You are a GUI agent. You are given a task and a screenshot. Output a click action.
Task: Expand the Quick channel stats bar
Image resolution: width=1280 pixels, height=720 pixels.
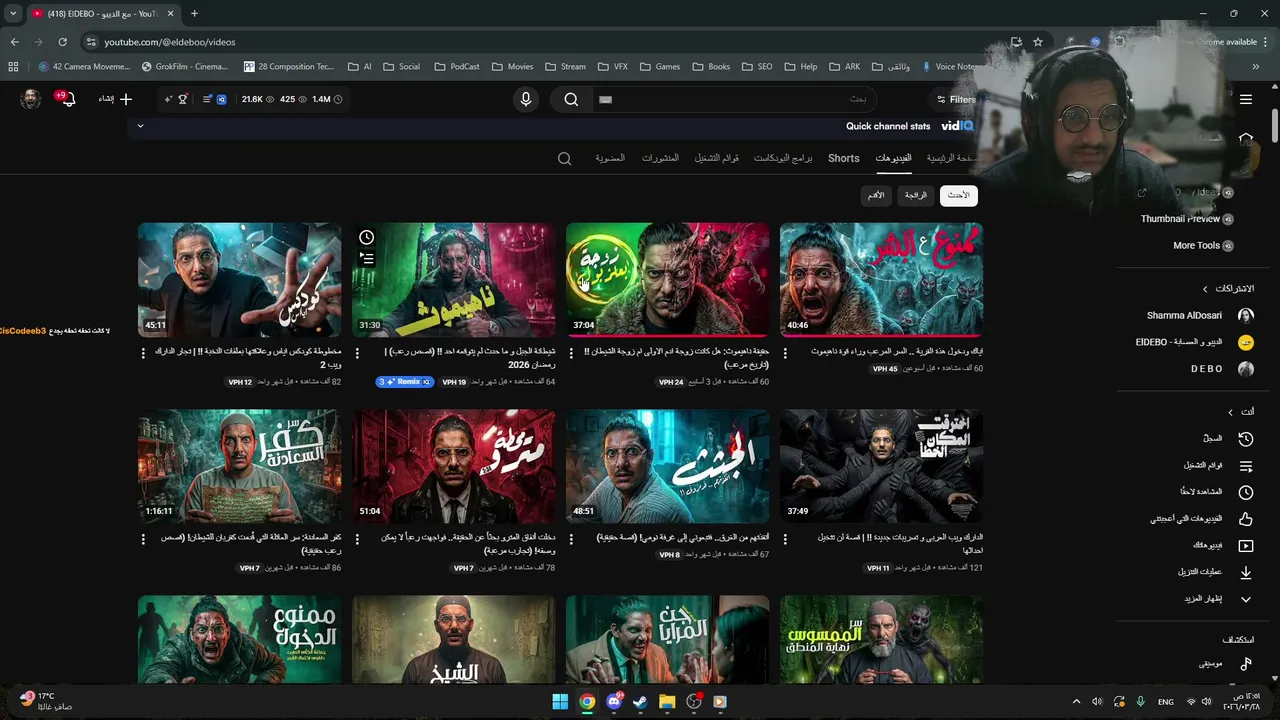[140, 126]
